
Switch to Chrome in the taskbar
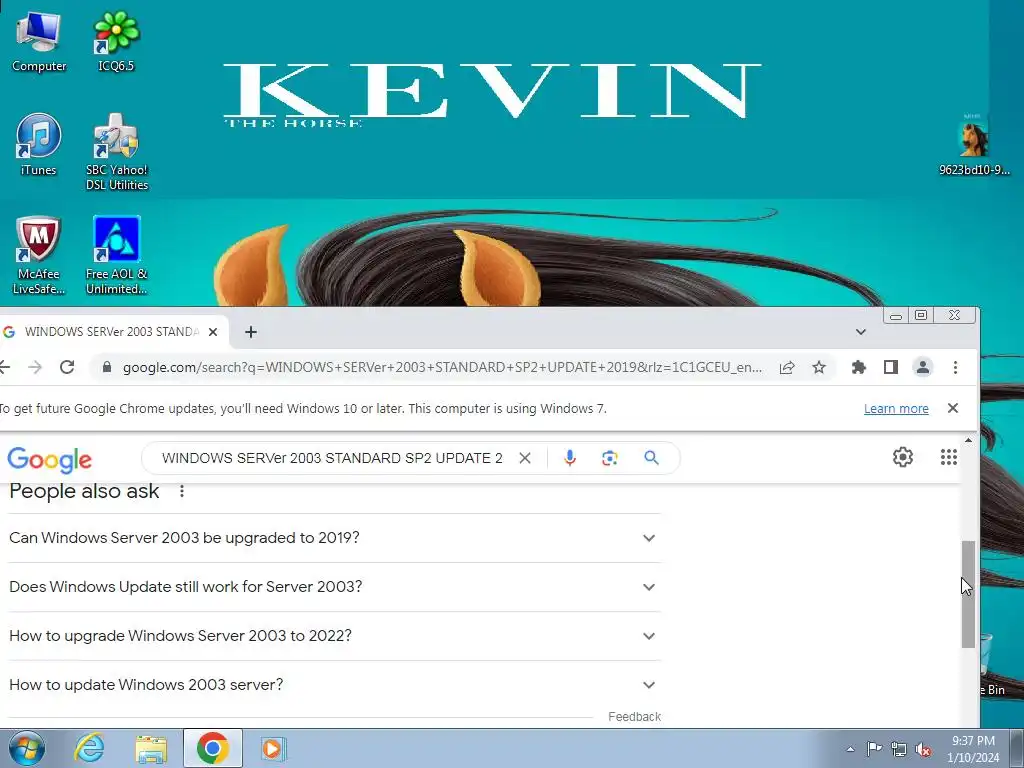[x=213, y=748]
